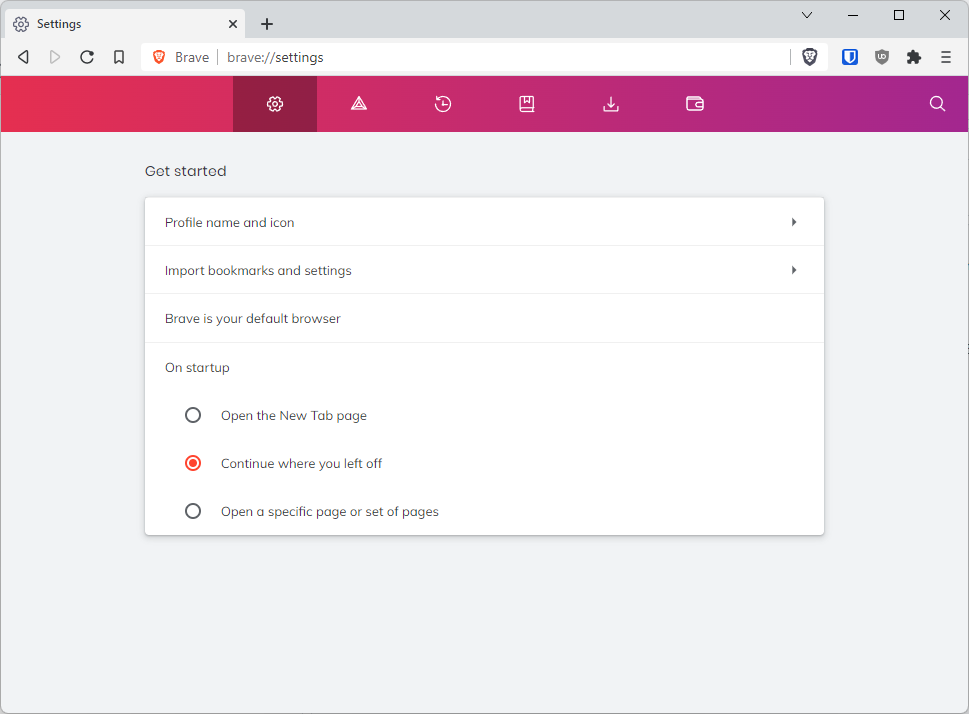The image size is (969, 714).
Task: Go back with the back arrow
Action: [23, 57]
